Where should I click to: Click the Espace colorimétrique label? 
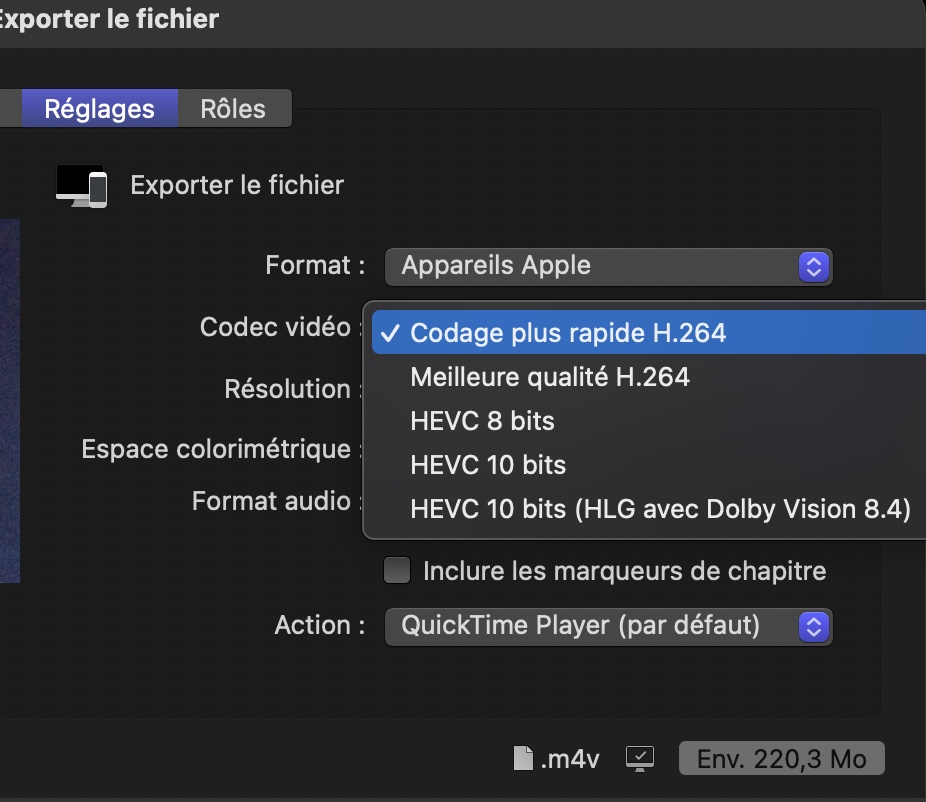(215, 449)
